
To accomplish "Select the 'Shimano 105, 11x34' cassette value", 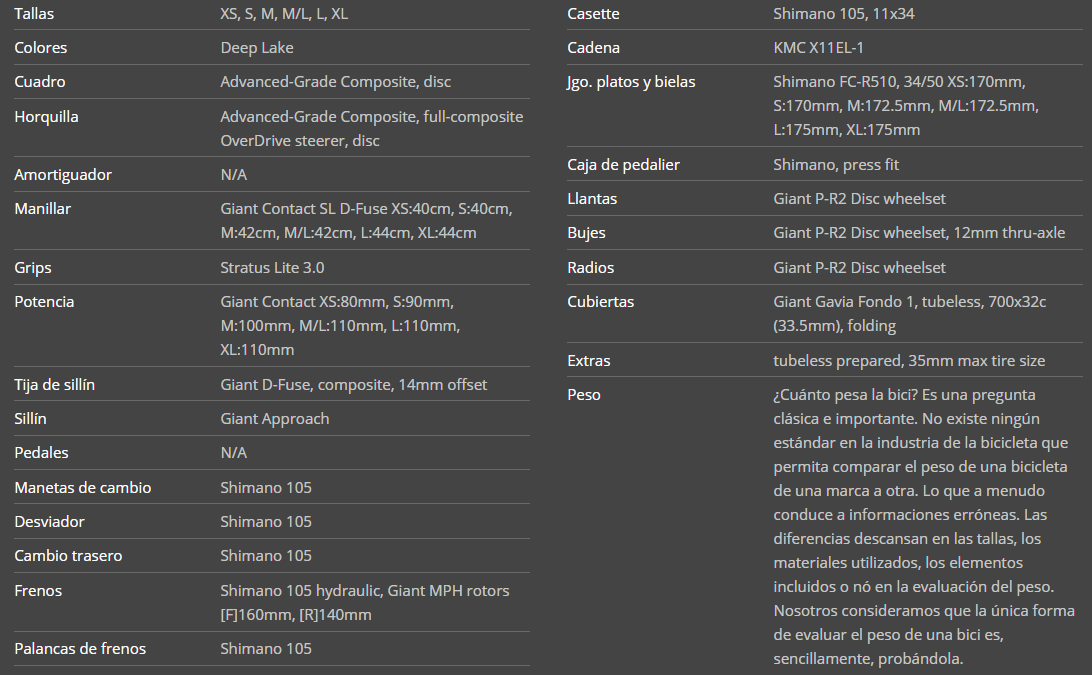I will pyautogui.click(x=844, y=14).
